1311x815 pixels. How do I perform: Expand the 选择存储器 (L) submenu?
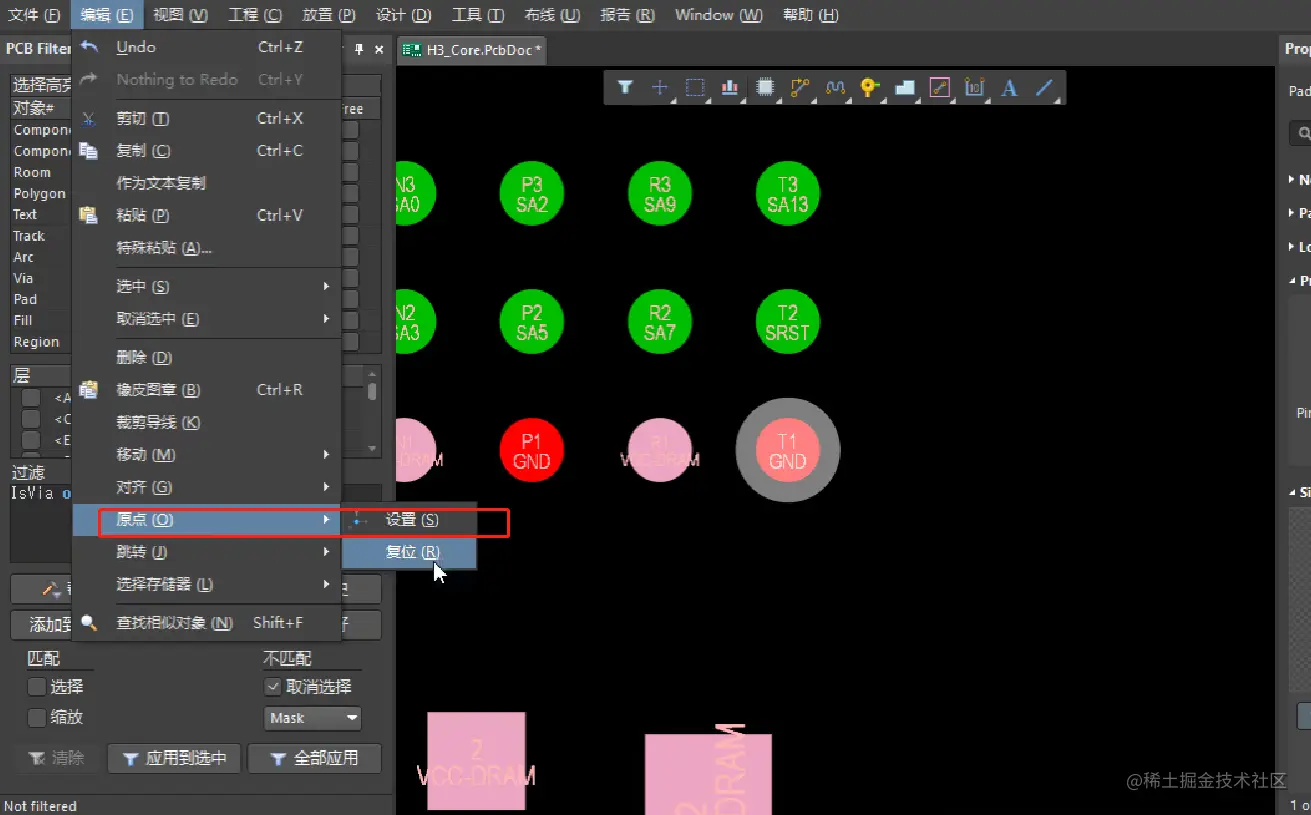tap(206, 584)
